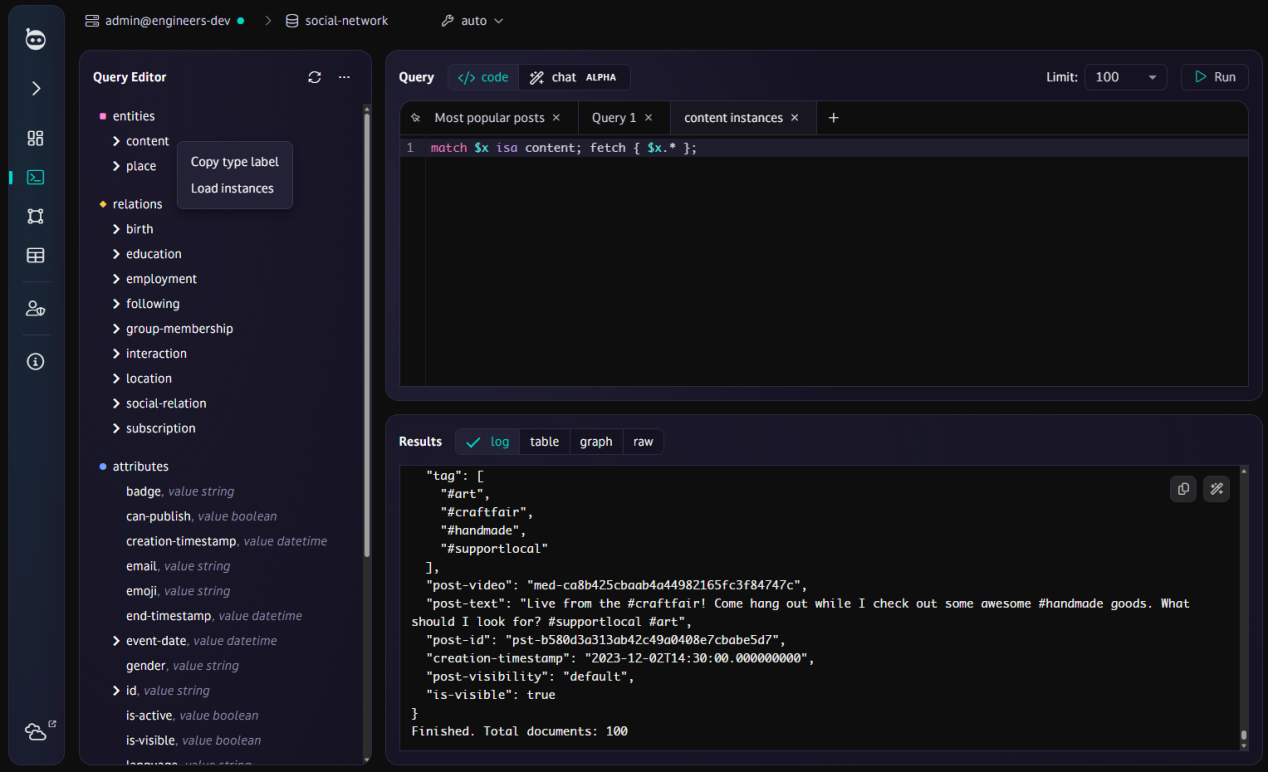
Task: Switch results view to table
Action: pyautogui.click(x=544, y=441)
